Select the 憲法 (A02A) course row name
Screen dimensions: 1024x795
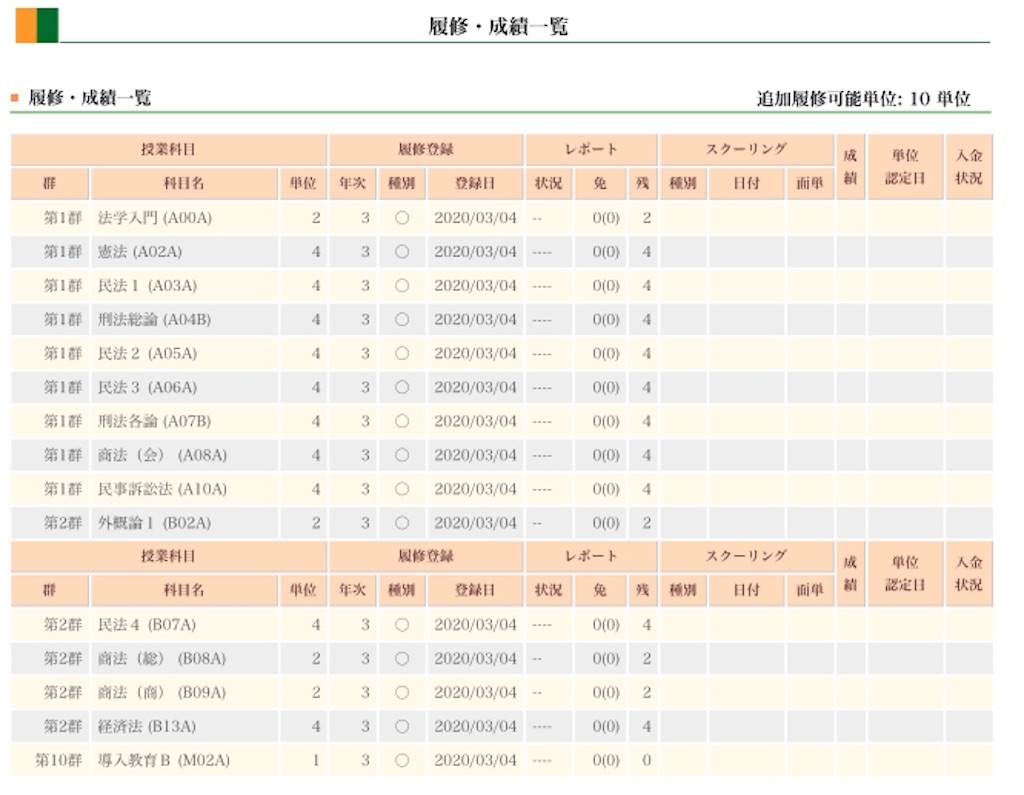pyautogui.click(x=140, y=252)
